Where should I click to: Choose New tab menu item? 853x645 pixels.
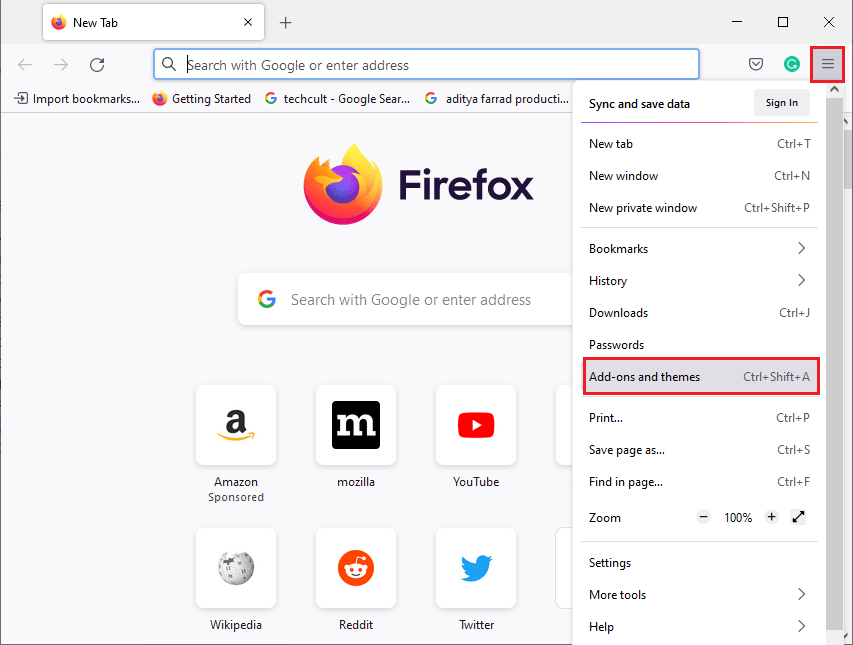pos(700,144)
